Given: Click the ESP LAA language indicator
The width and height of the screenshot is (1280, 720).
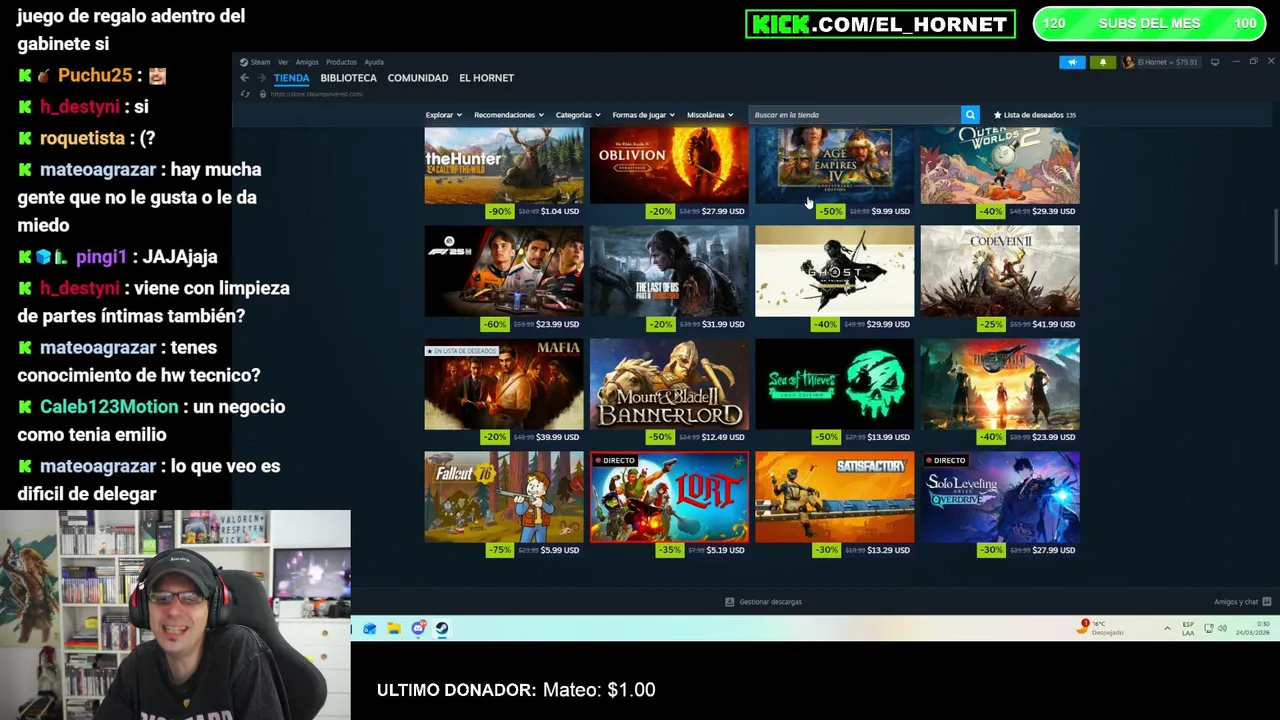Looking at the screenshot, I should click(1188, 629).
